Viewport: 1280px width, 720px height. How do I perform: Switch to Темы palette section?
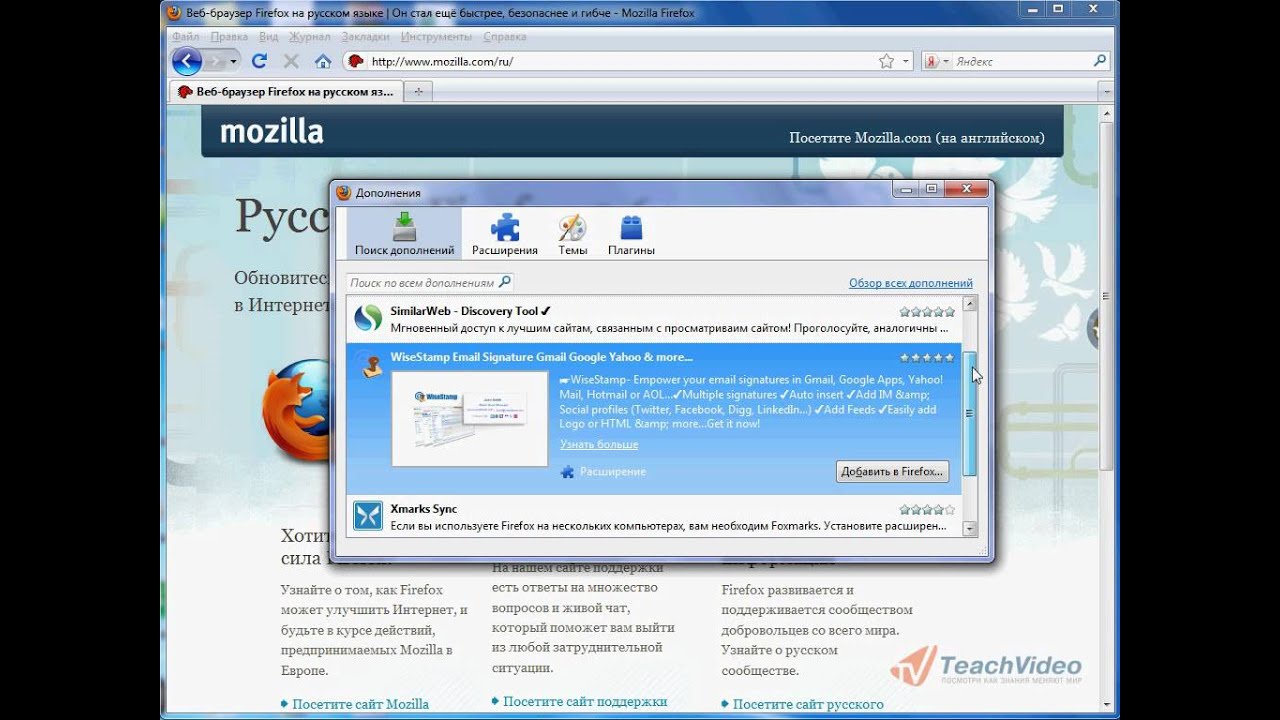(x=572, y=234)
